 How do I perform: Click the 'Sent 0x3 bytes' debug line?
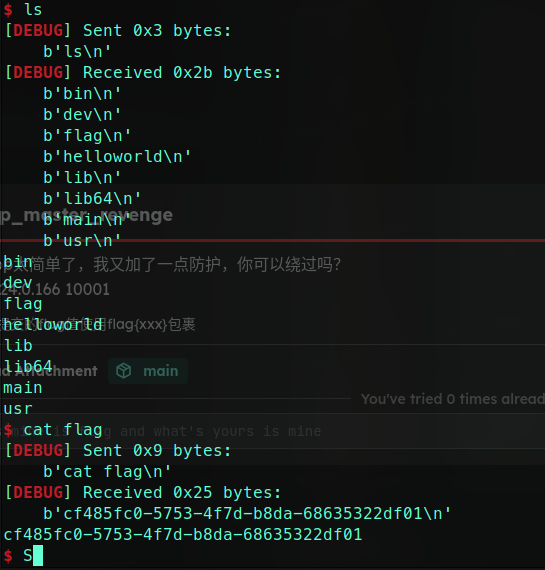pos(118,31)
